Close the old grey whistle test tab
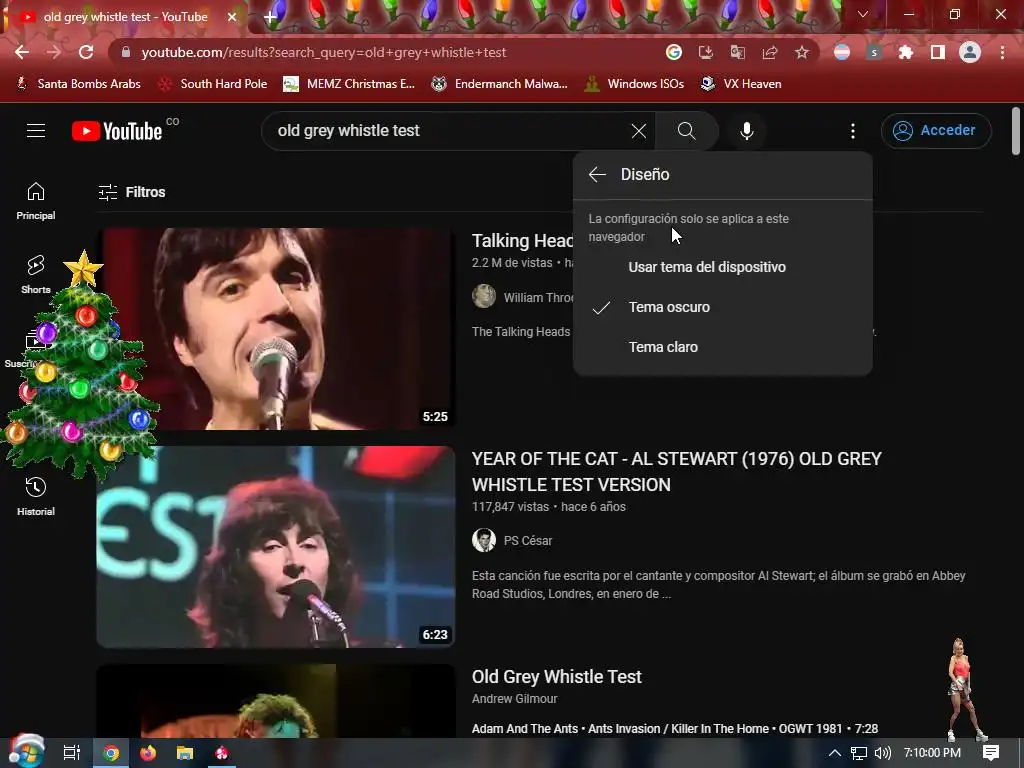Viewport: 1024px width, 768px height. pyautogui.click(x=232, y=17)
